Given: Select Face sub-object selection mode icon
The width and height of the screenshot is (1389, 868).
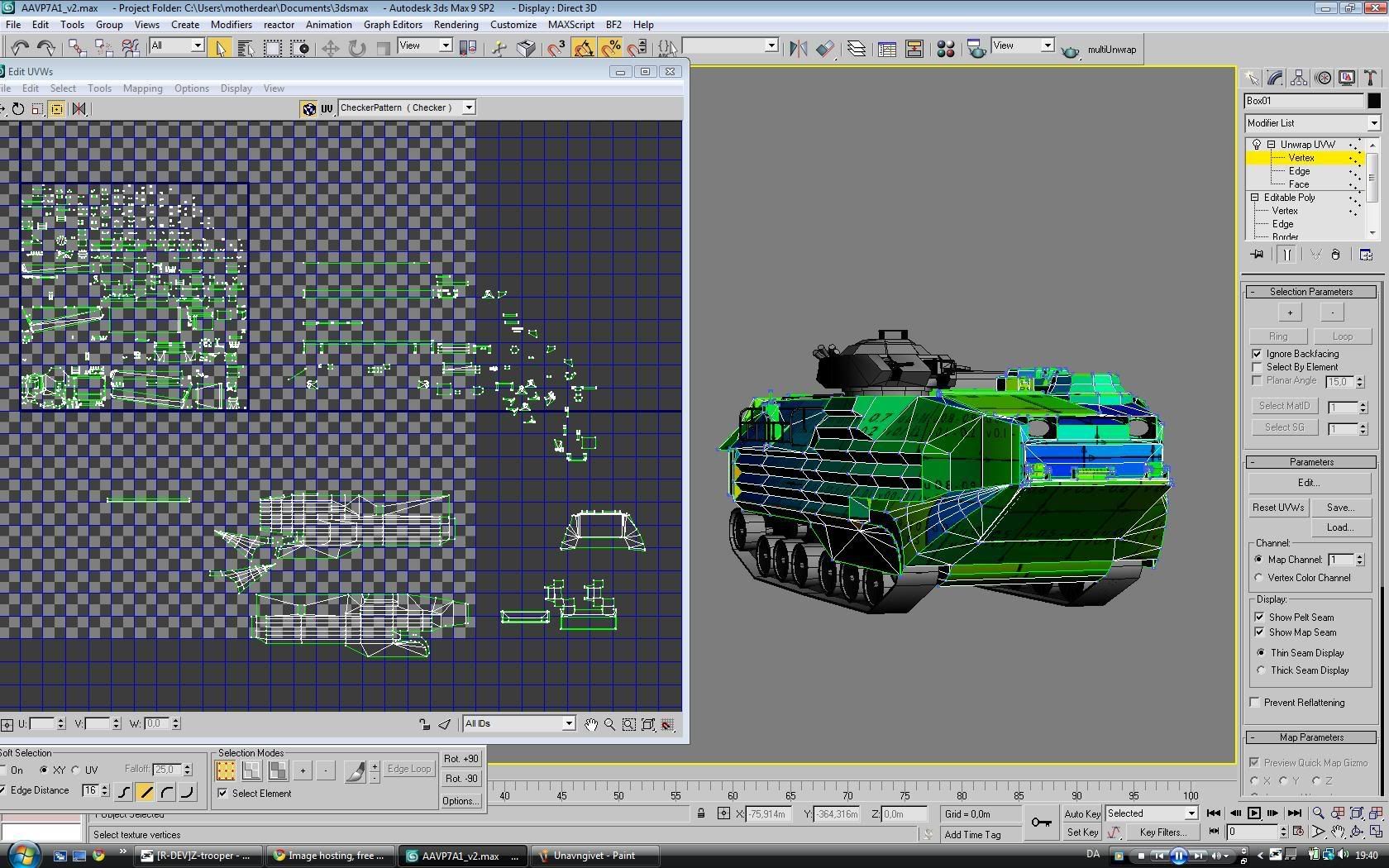Looking at the screenshot, I should 278,770.
